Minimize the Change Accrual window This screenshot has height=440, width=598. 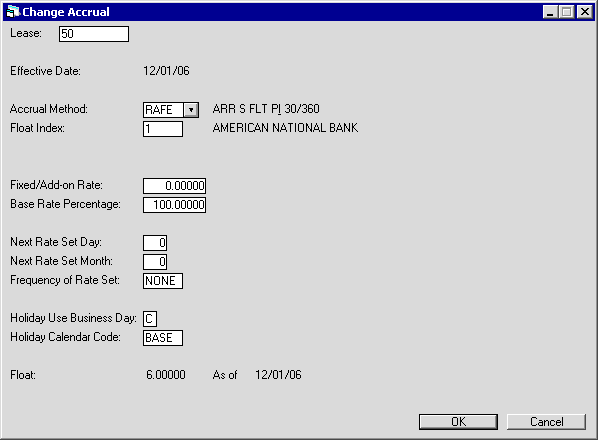pos(550,12)
